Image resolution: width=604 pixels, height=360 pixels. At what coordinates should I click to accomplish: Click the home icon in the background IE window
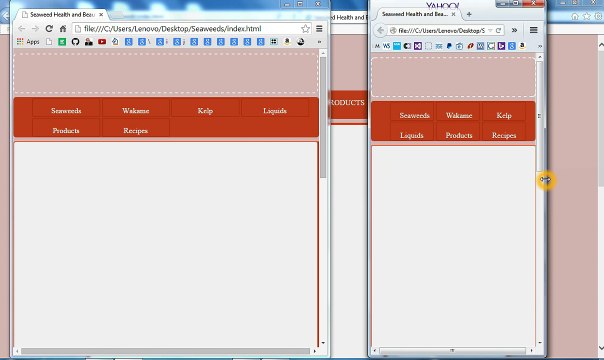click(575, 16)
